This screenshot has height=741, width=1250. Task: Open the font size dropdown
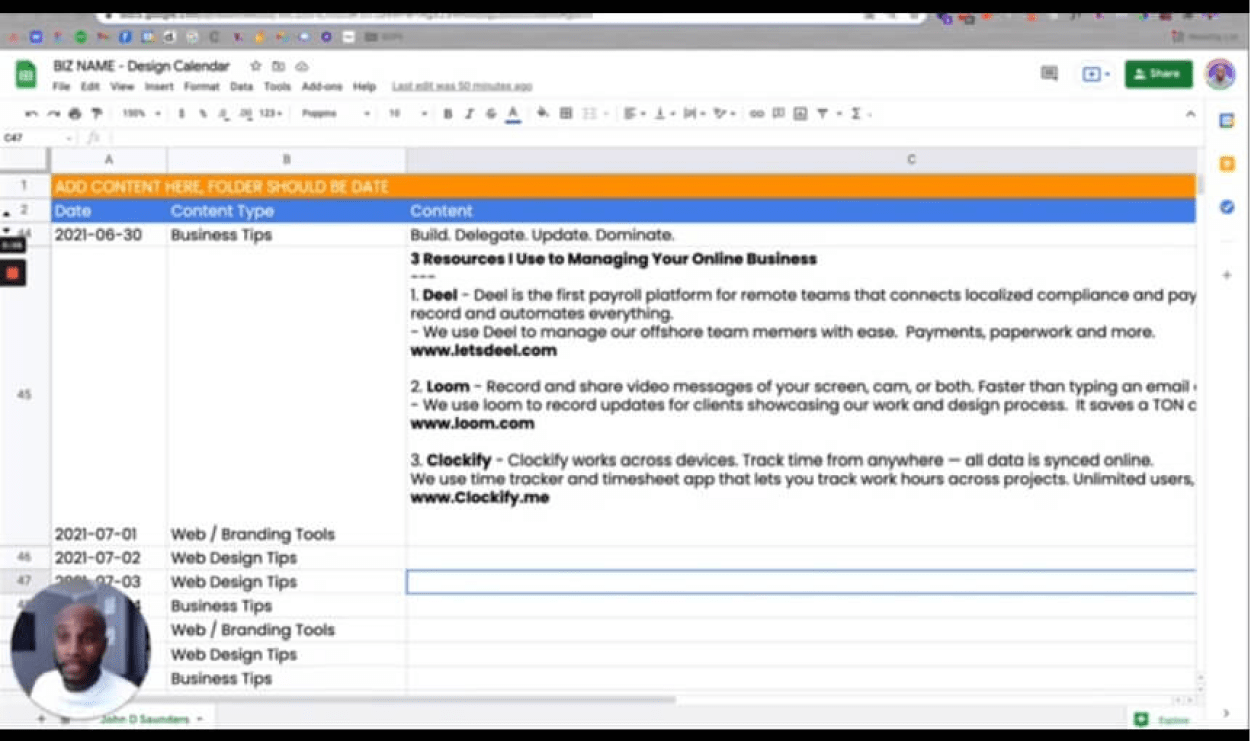coord(407,114)
